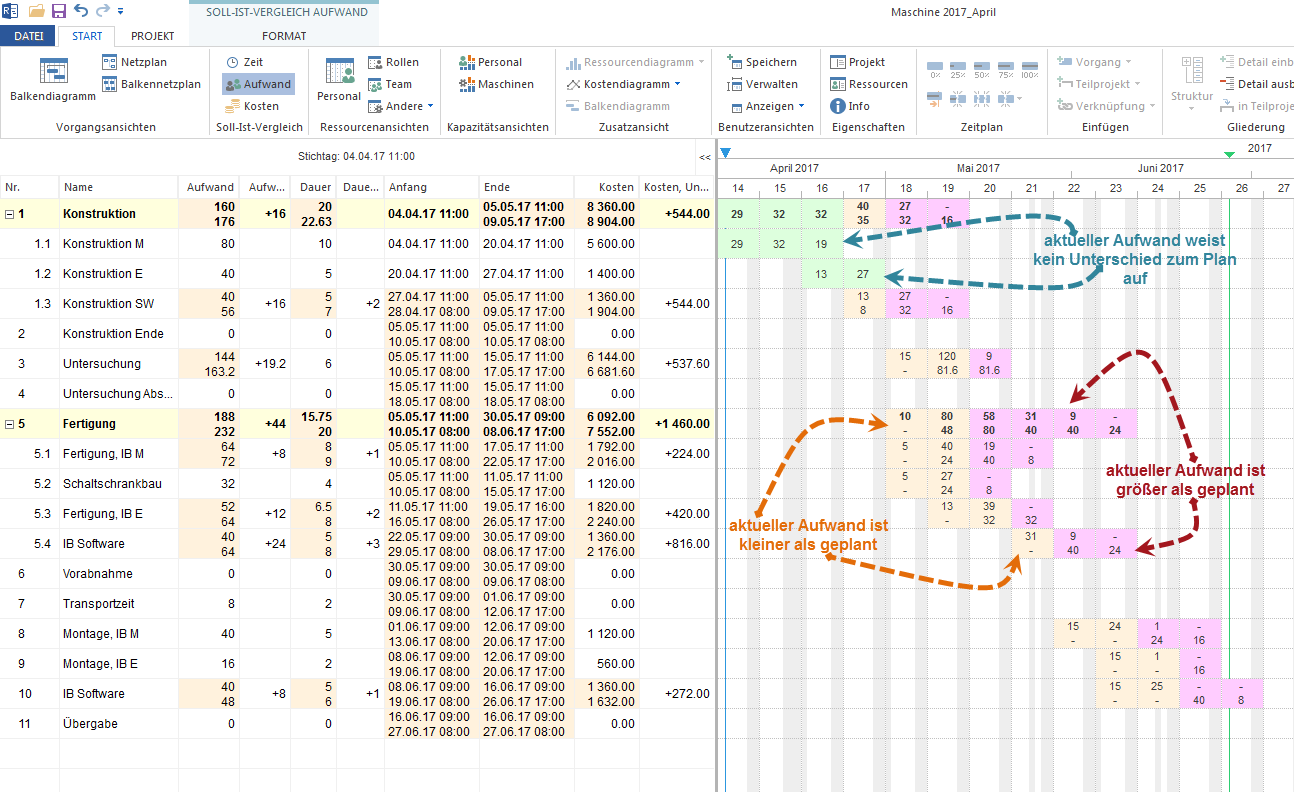Click the Aufwand column header

[x=209, y=187]
